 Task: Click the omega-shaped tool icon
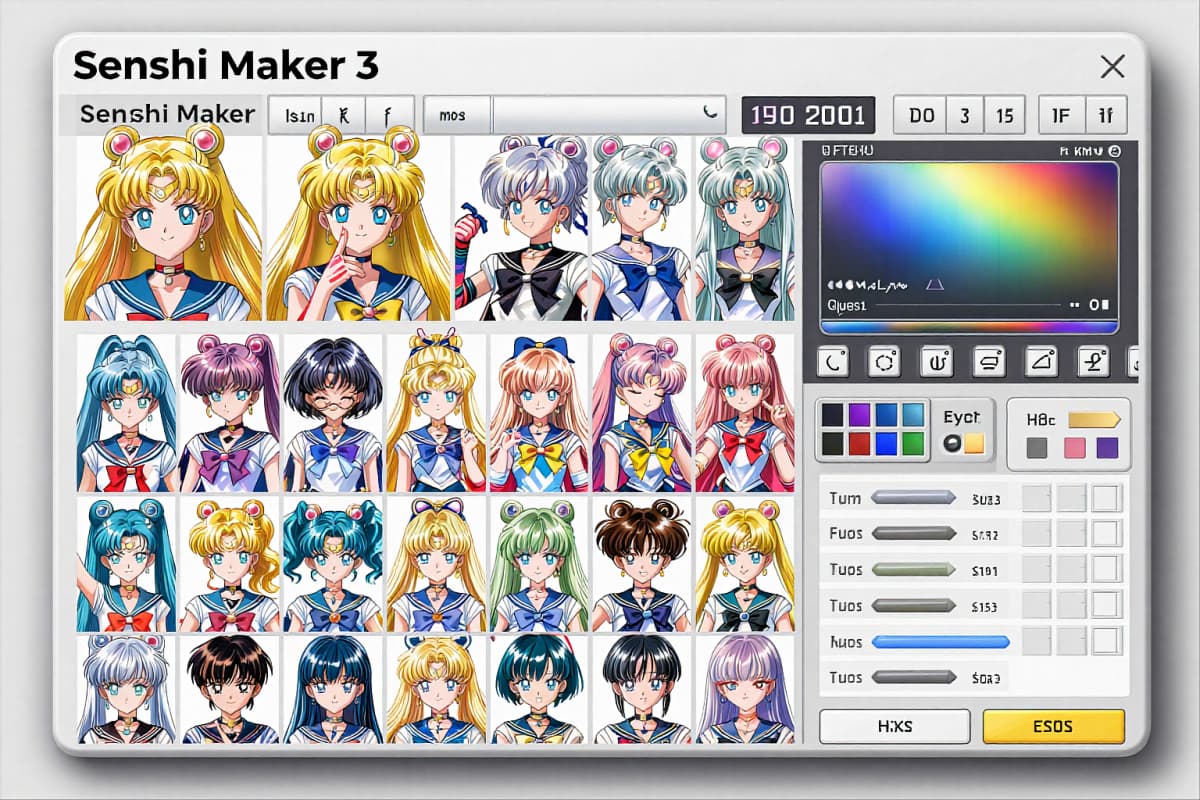[x=936, y=361]
